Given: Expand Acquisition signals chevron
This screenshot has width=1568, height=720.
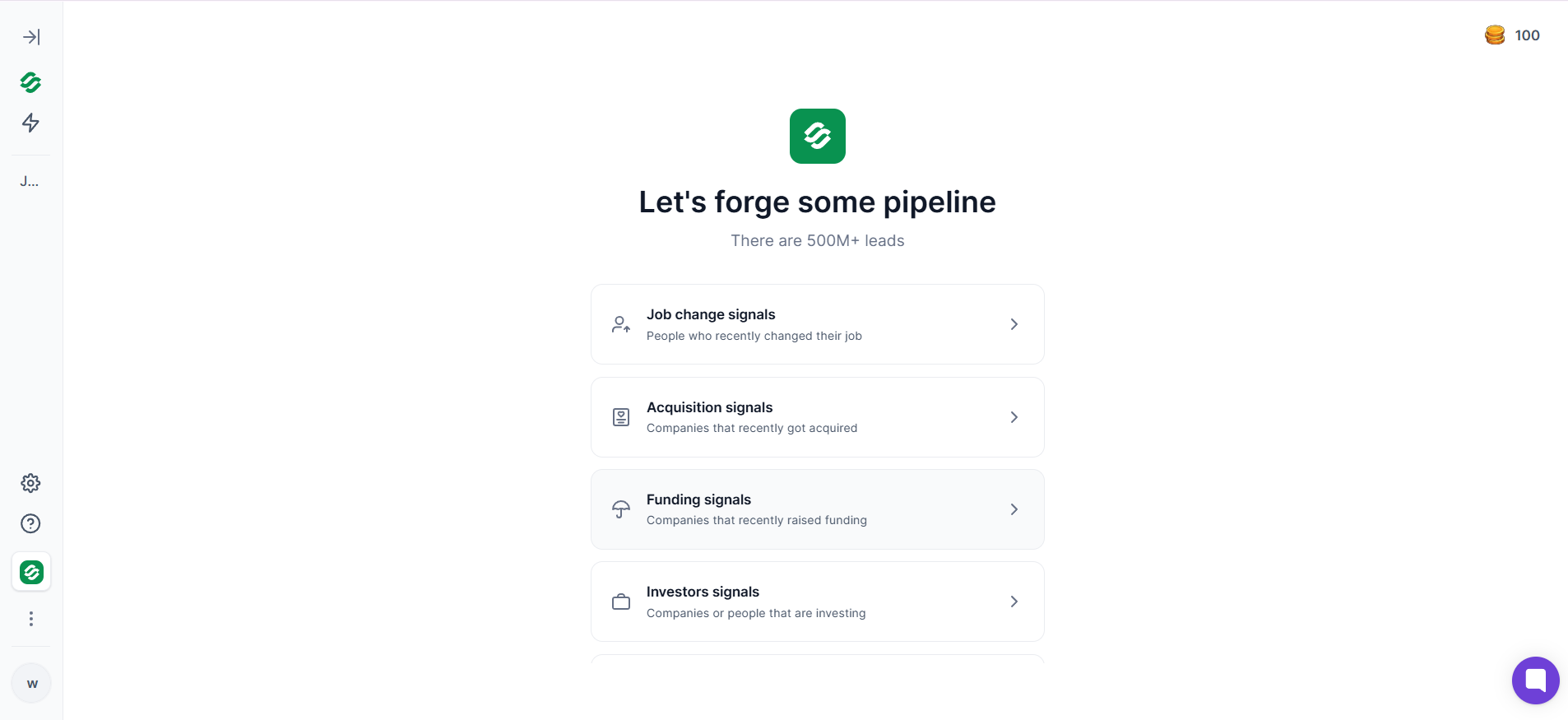Looking at the screenshot, I should coord(1014,417).
